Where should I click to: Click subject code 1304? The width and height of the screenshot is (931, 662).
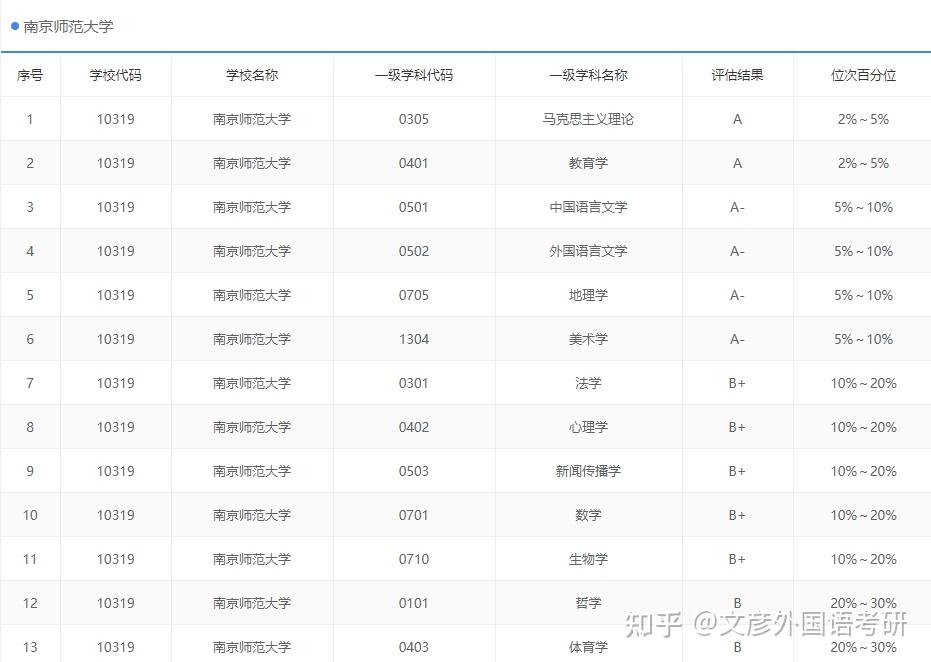[x=414, y=339]
